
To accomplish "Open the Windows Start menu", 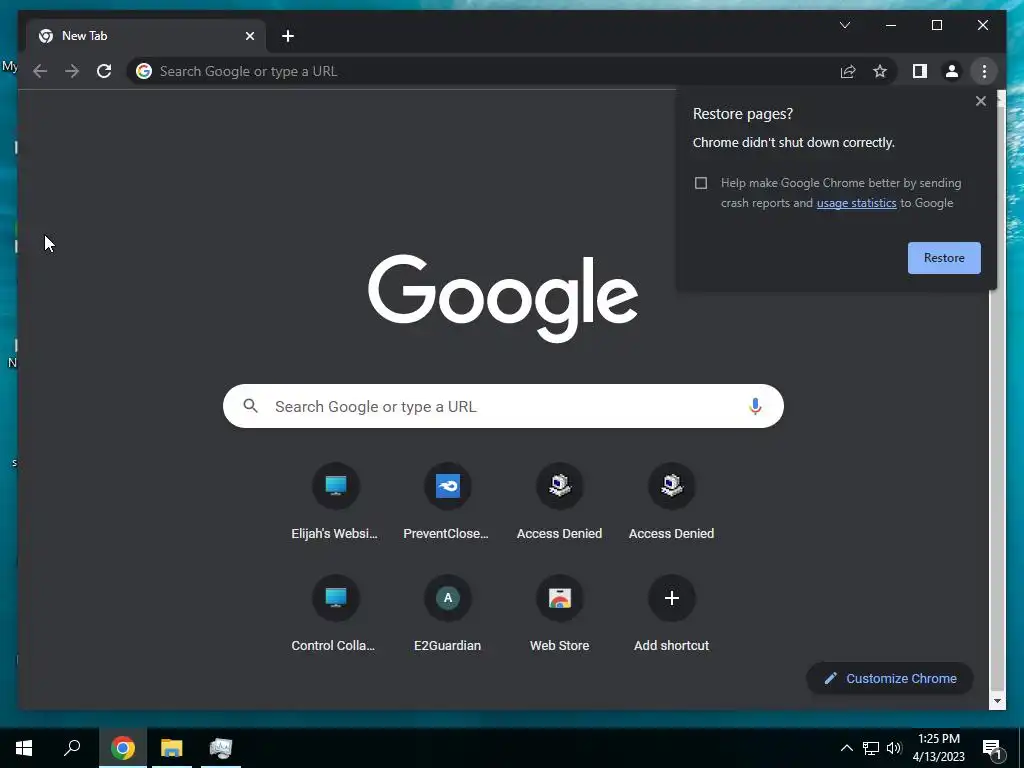I will tap(24, 748).
